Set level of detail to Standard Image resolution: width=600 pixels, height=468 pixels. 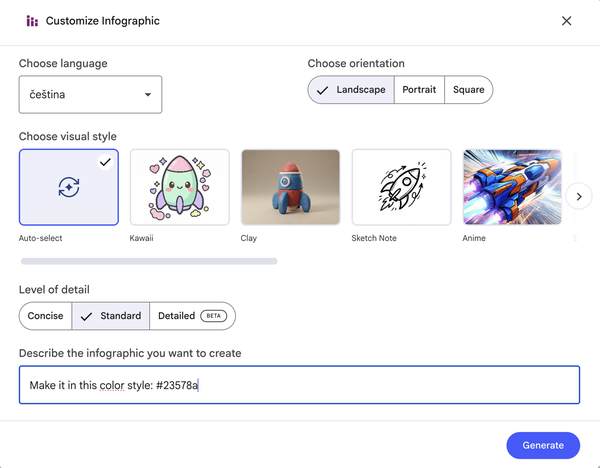click(x=111, y=316)
